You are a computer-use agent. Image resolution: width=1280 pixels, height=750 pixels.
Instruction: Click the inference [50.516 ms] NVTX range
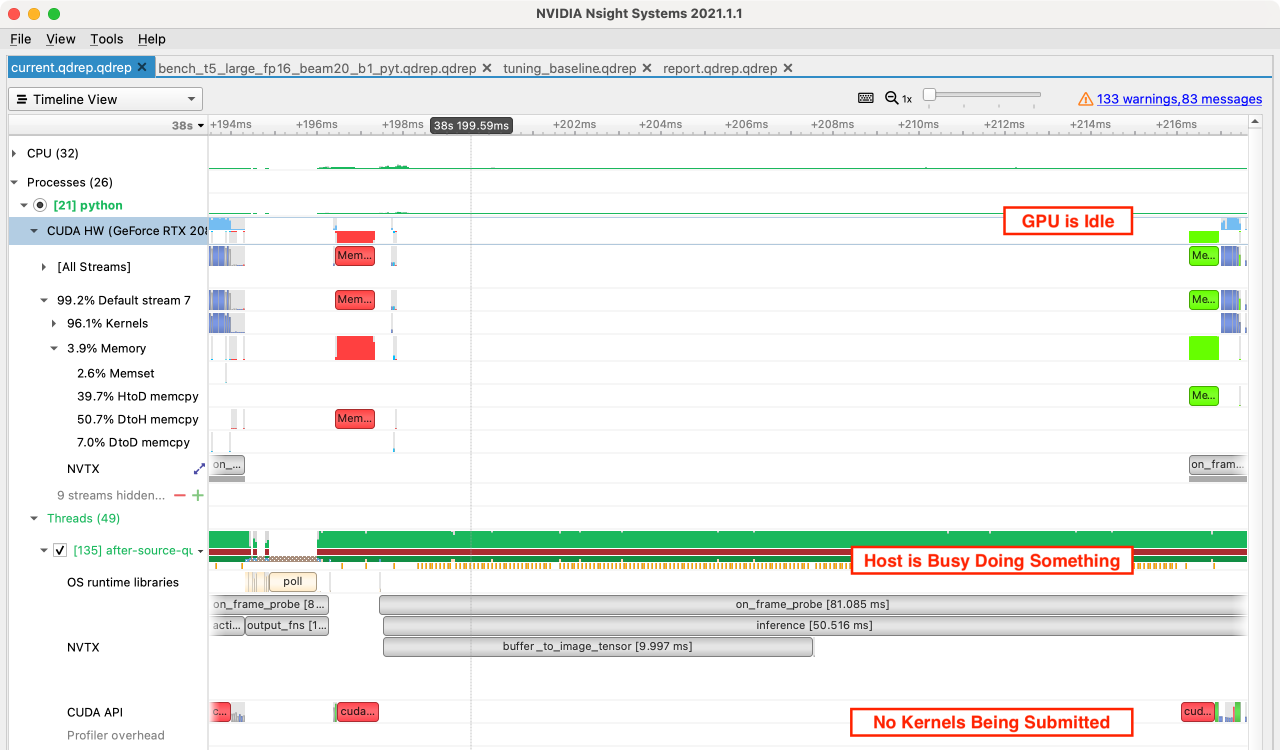point(814,625)
